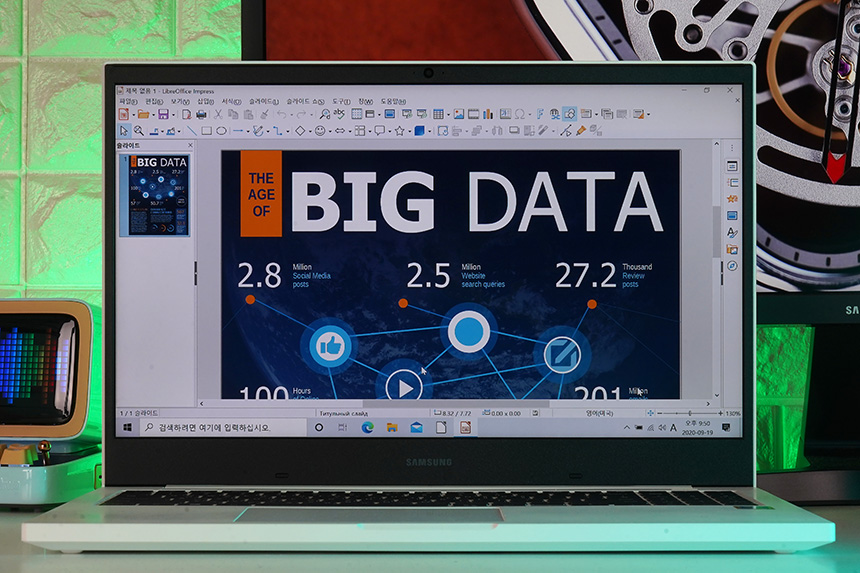Viewport: 860px width, 573px height.
Task: Click the Insert Text Box icon
Action: click(505, 114)
